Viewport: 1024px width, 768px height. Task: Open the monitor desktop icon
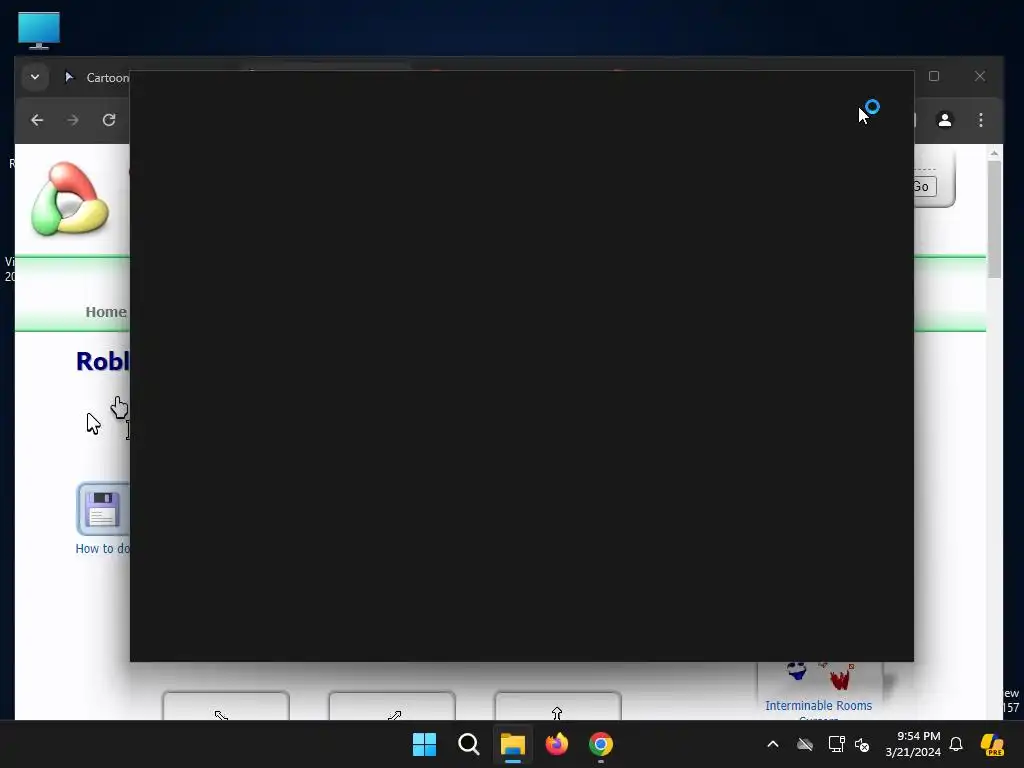39,30
